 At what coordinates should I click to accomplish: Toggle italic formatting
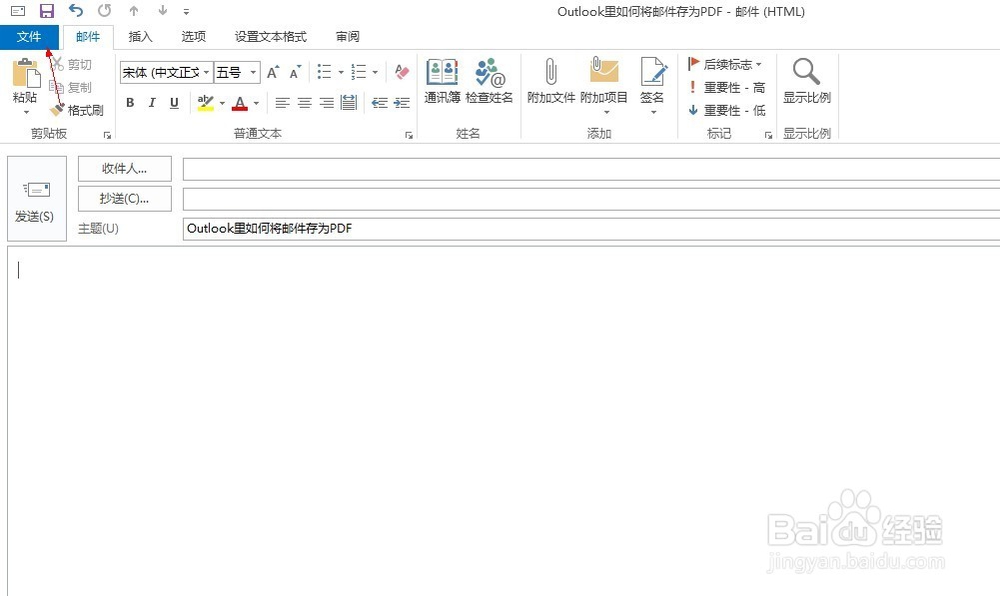(152, 103)
